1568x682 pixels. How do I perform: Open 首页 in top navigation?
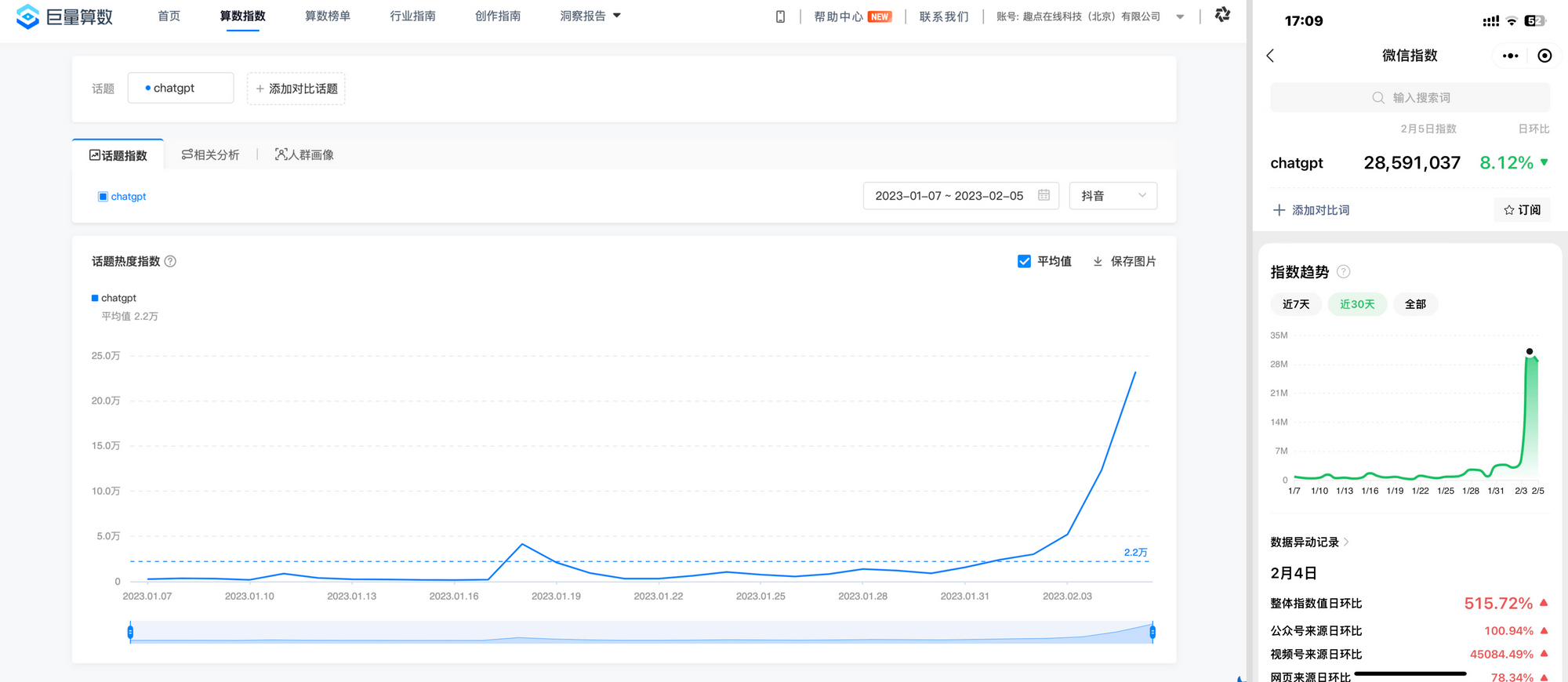click(x=169, y=16)
